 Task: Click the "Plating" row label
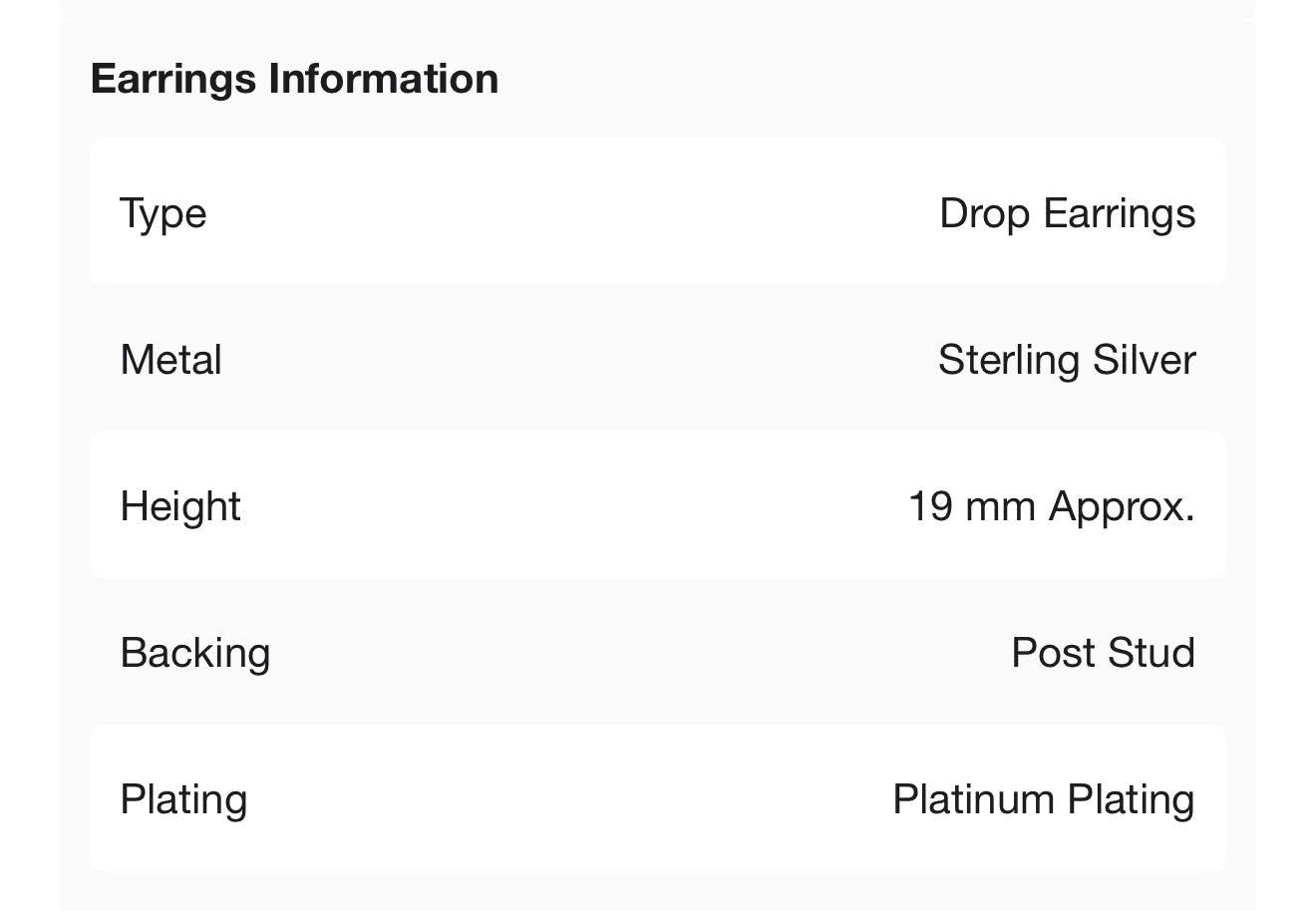point(183,799)
